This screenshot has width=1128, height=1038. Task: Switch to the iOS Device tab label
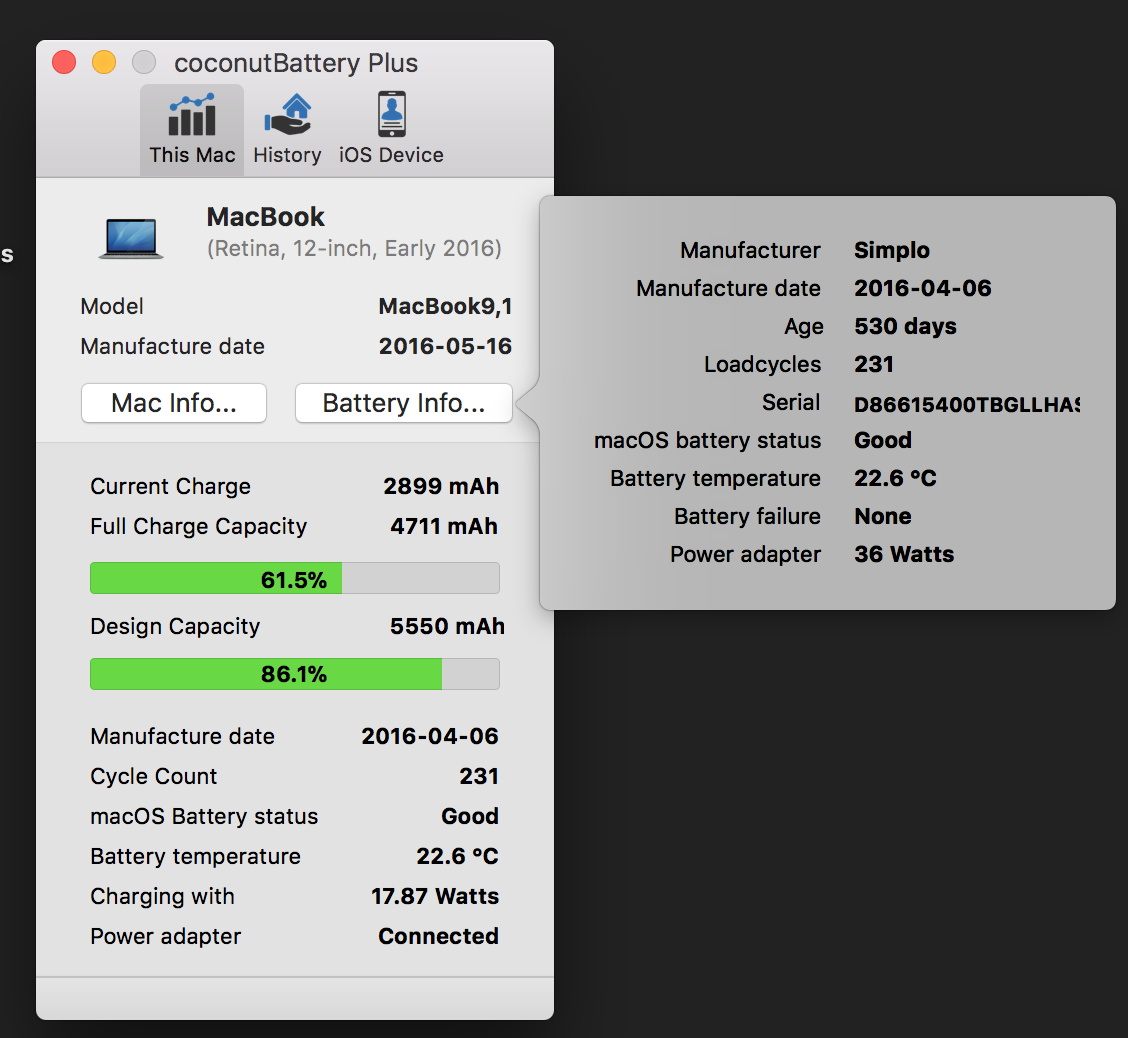(x=391, y=155)
